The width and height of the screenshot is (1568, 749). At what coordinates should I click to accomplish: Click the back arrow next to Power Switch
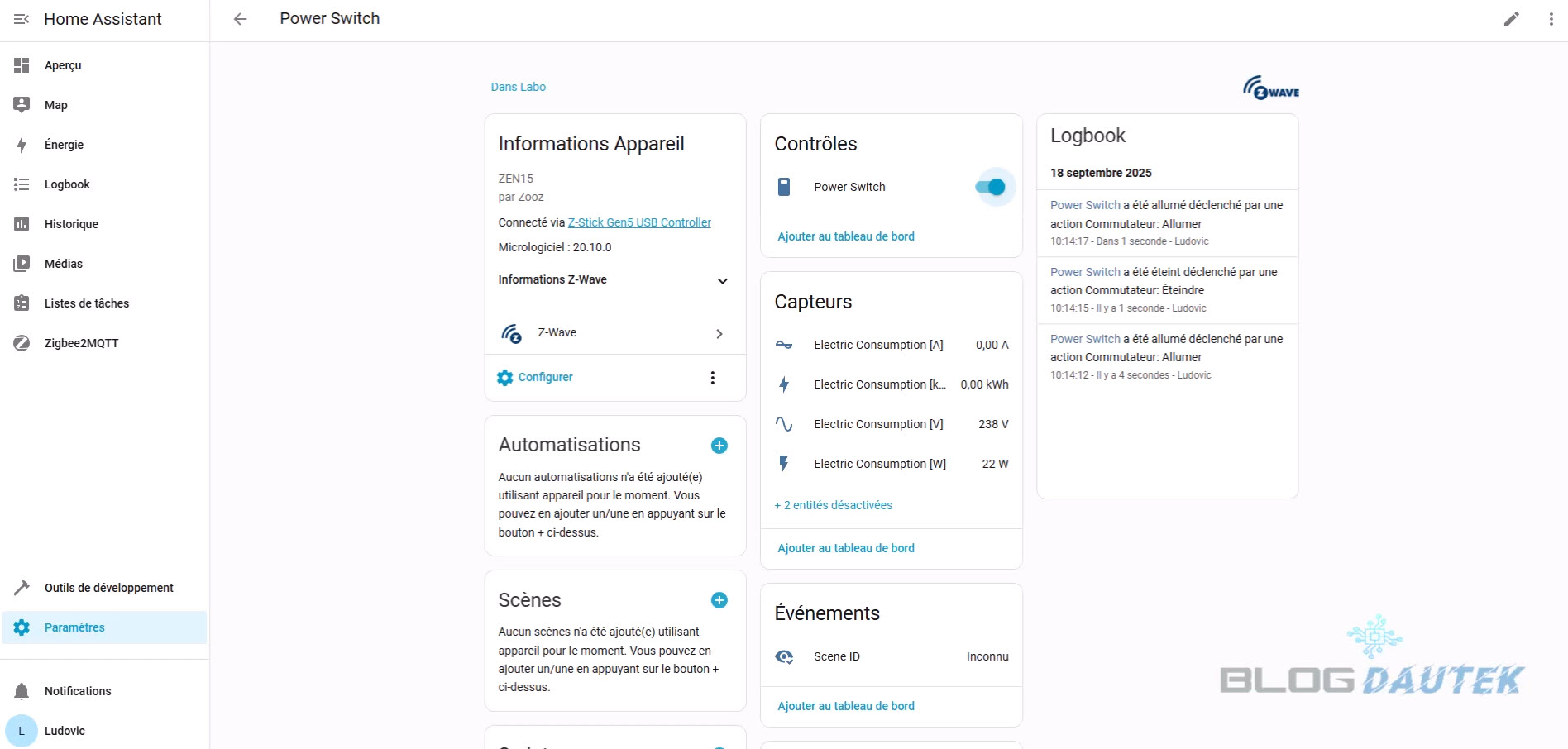(240, 19)
